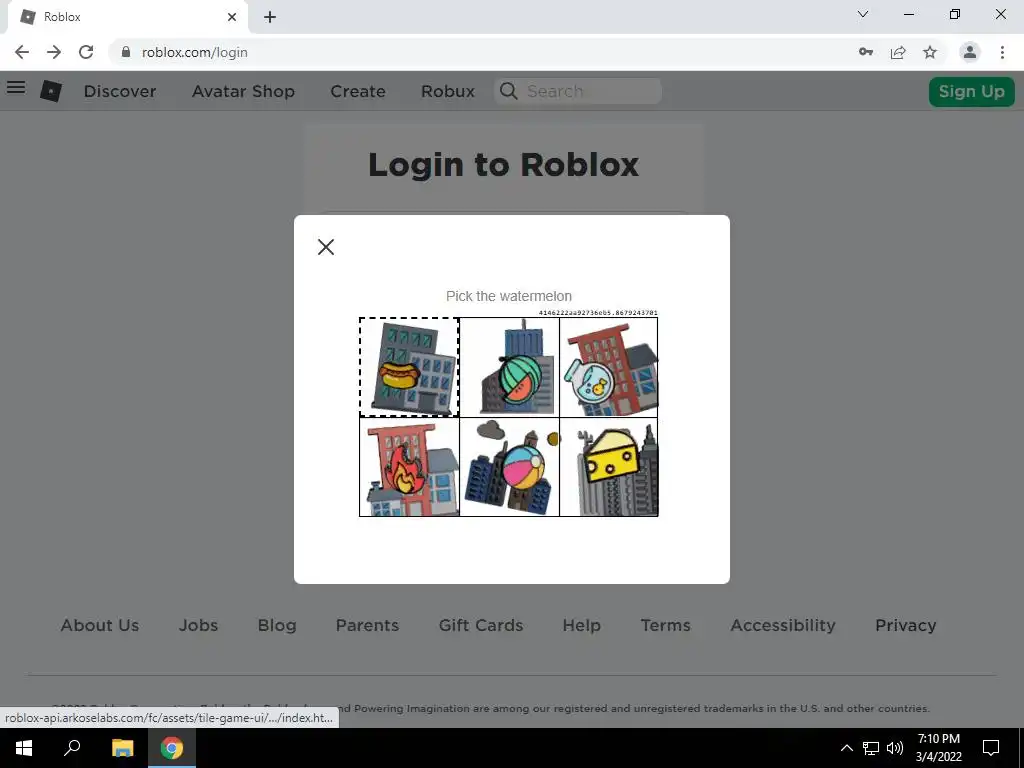Screen dimensions: 1024x768
Task: Open the Roblox hamburger menu
Action: click(16, 87)
